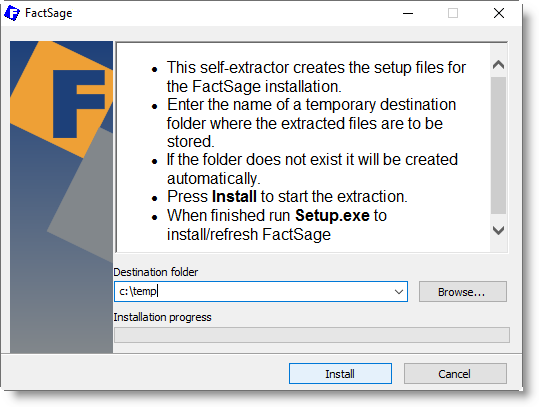Start extraction with the Install button

tap(340, 374)
